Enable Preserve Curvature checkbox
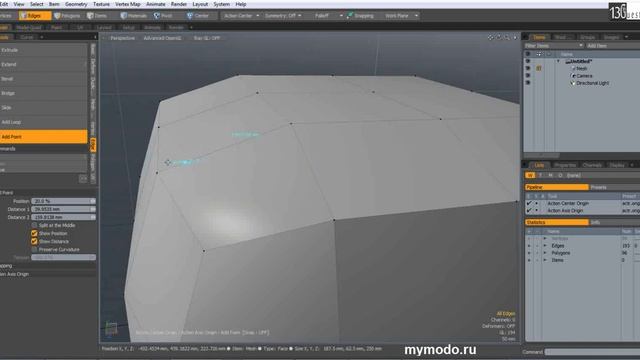This screenshot has height=360, width=640. (34, 249)
